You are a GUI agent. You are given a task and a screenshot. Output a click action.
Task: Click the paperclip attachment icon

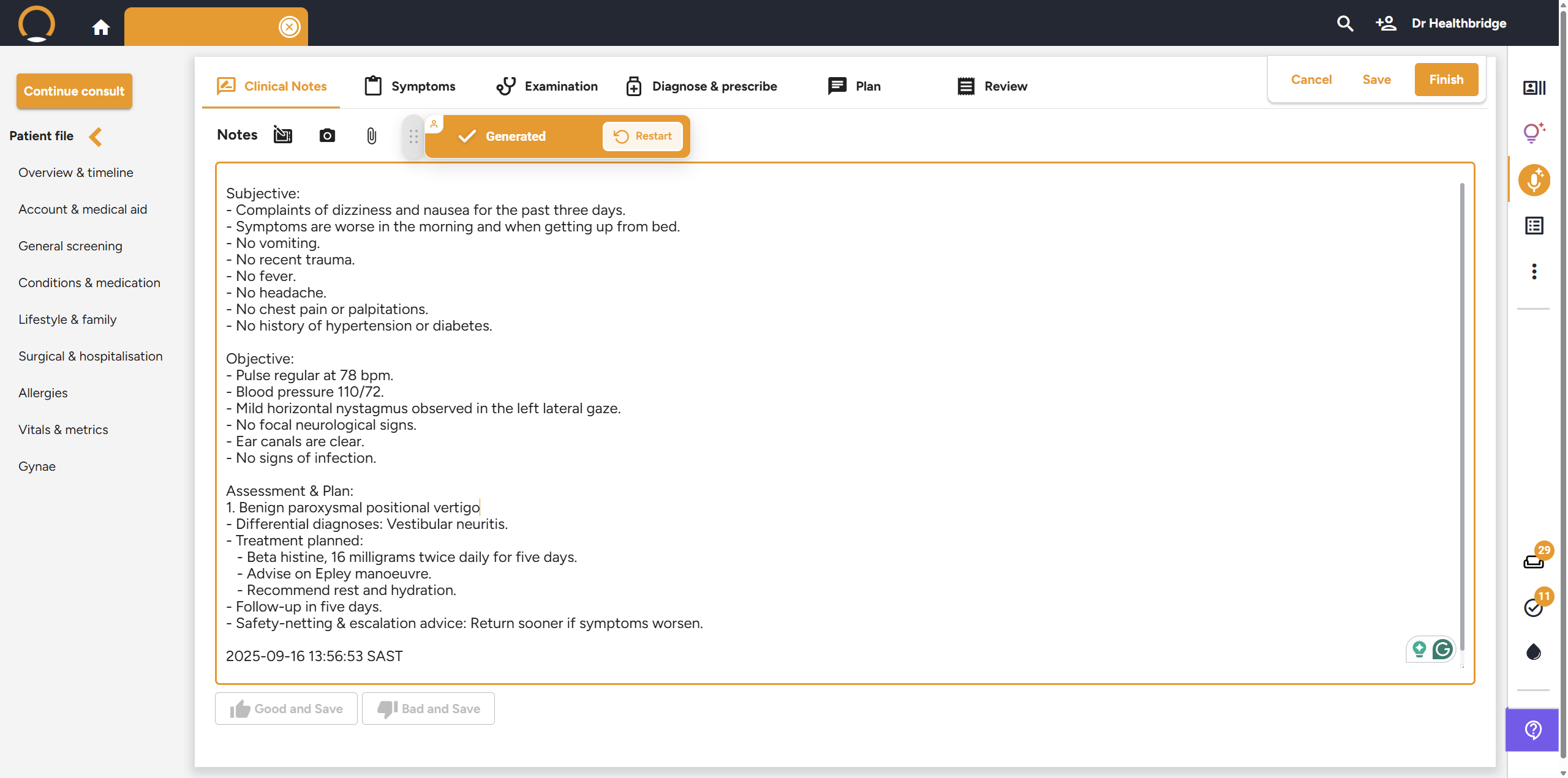click(371, 135)
